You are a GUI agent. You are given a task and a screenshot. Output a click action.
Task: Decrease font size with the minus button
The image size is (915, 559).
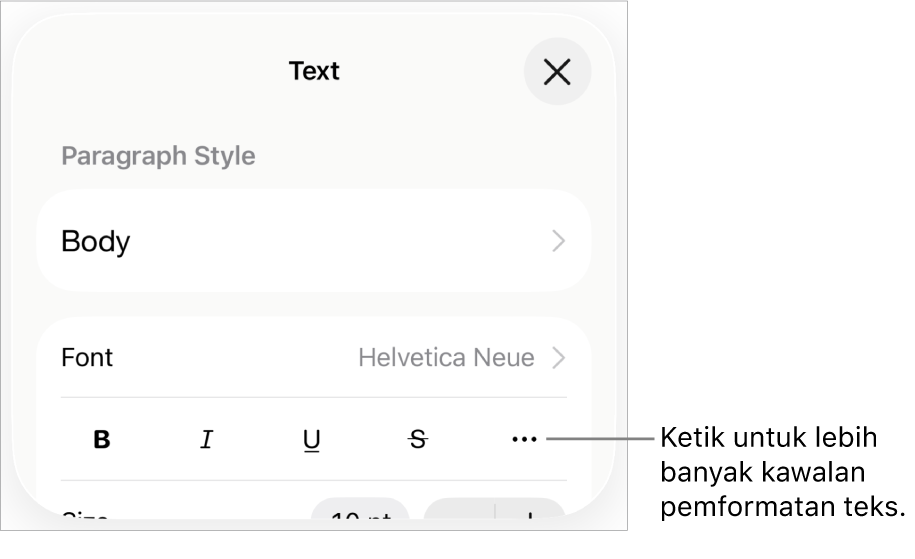(x=460, y=515)
